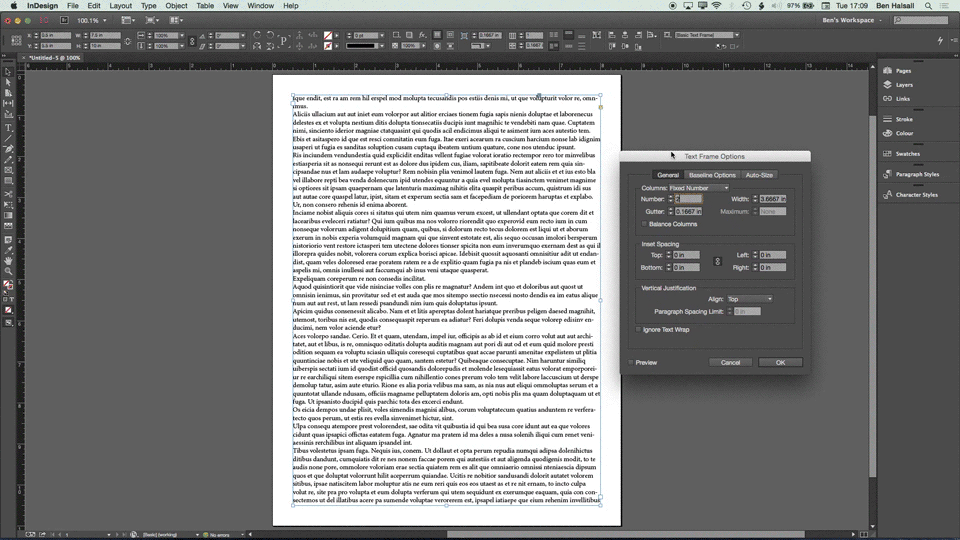Open the Object menu
Viewport: 960px width, 540px height.
pyautogui.click(x=176, y=6)
